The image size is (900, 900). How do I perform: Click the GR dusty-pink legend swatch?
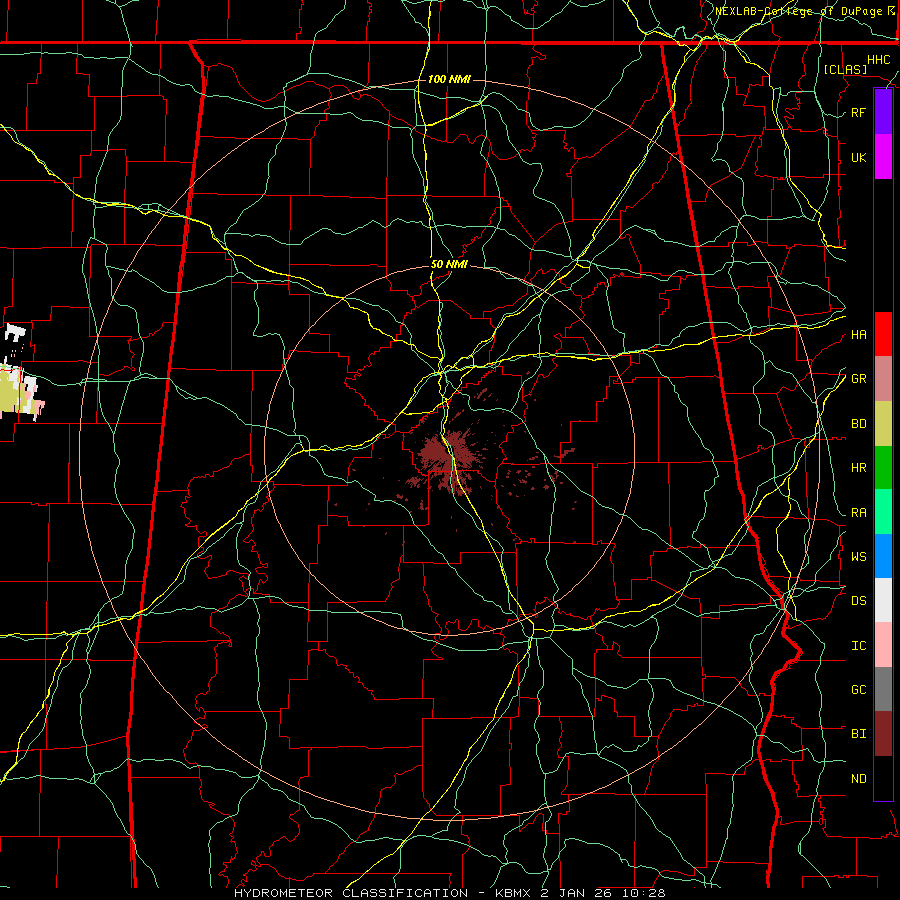[x=883, y=379]
